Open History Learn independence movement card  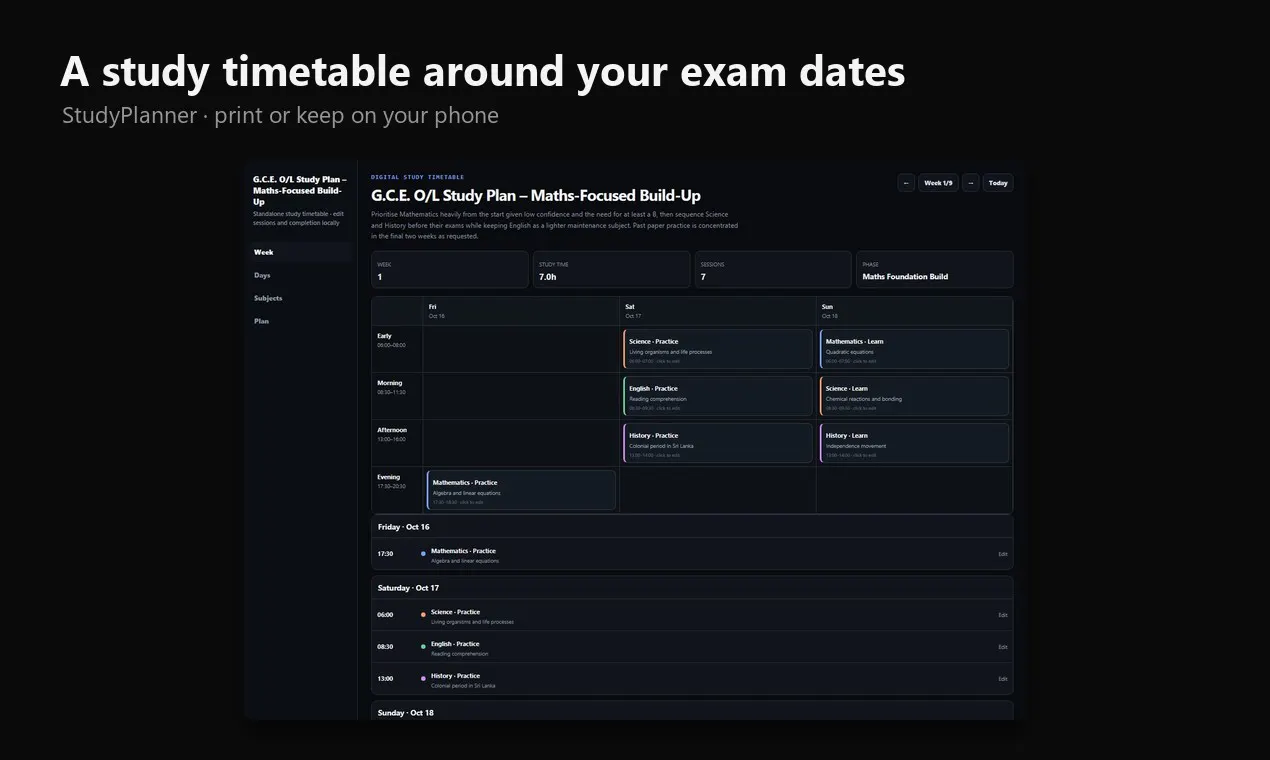915,443
